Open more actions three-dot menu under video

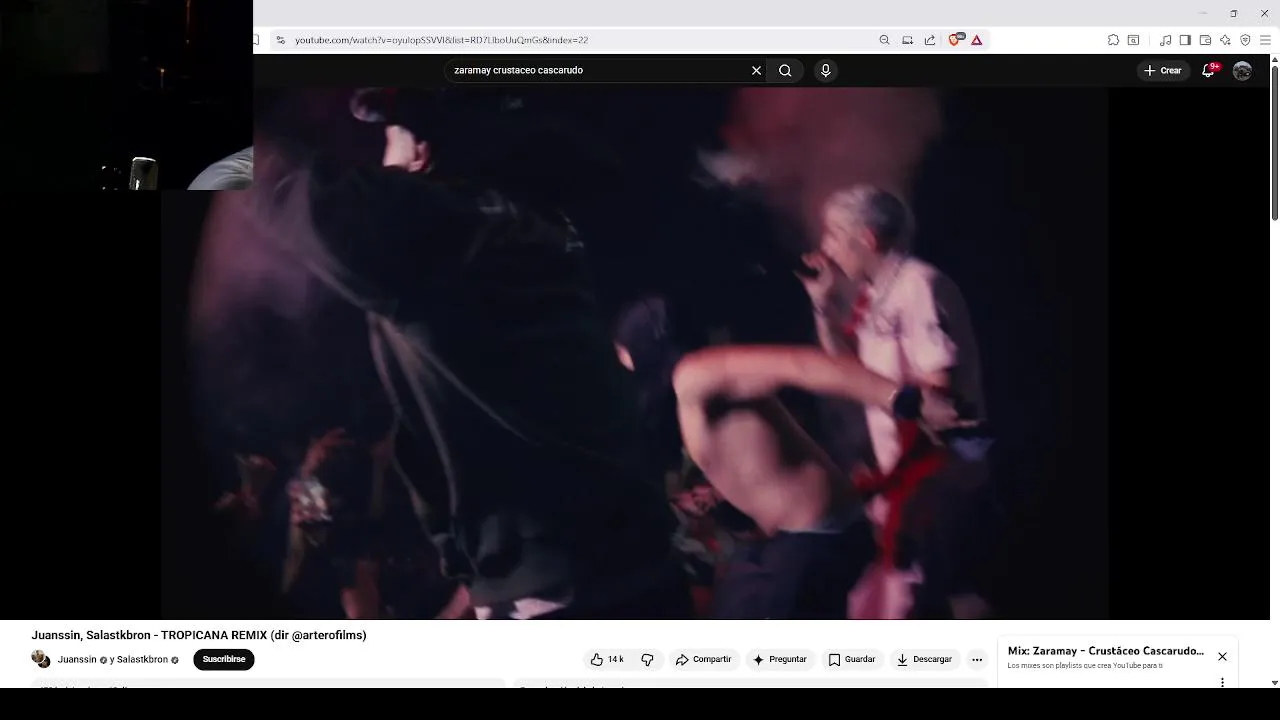(x=977, y=659)
